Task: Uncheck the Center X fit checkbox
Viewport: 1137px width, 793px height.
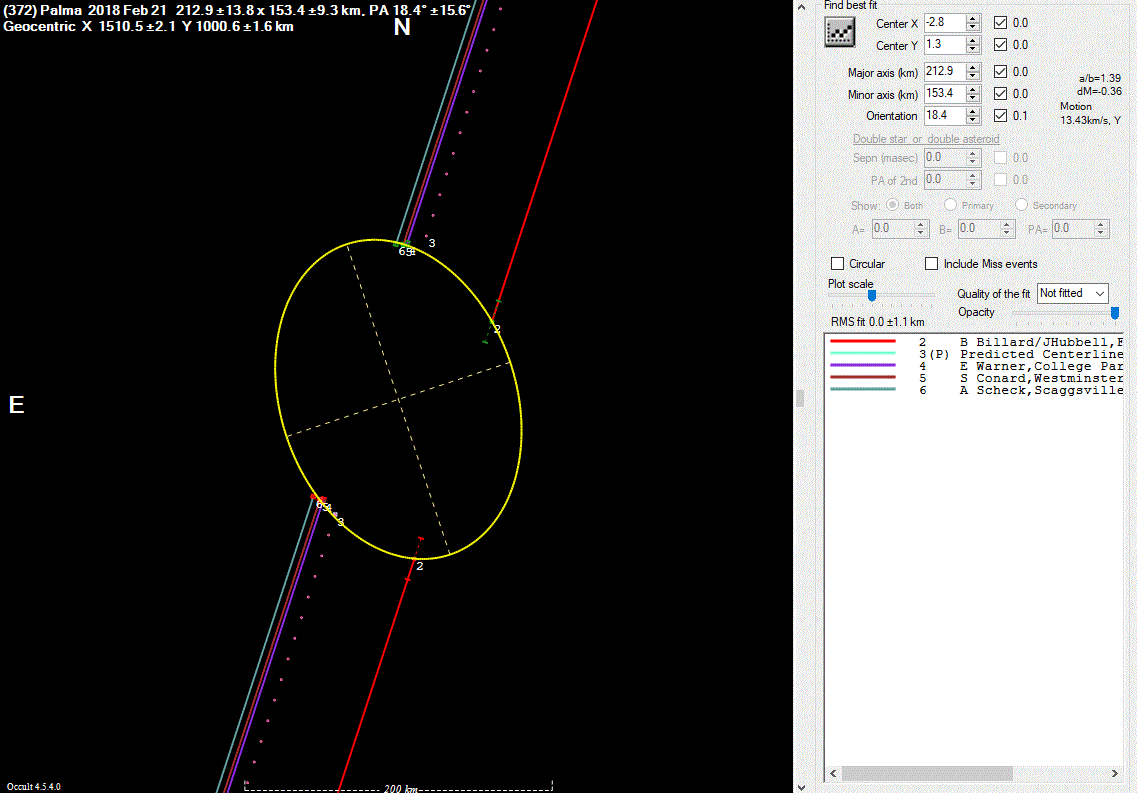Action: [x=1000, y=22]
